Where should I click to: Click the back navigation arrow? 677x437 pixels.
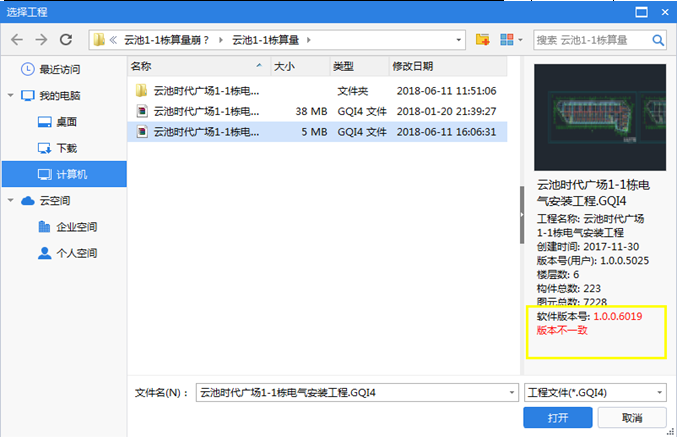pyautogui.click(x=17, y=40)
